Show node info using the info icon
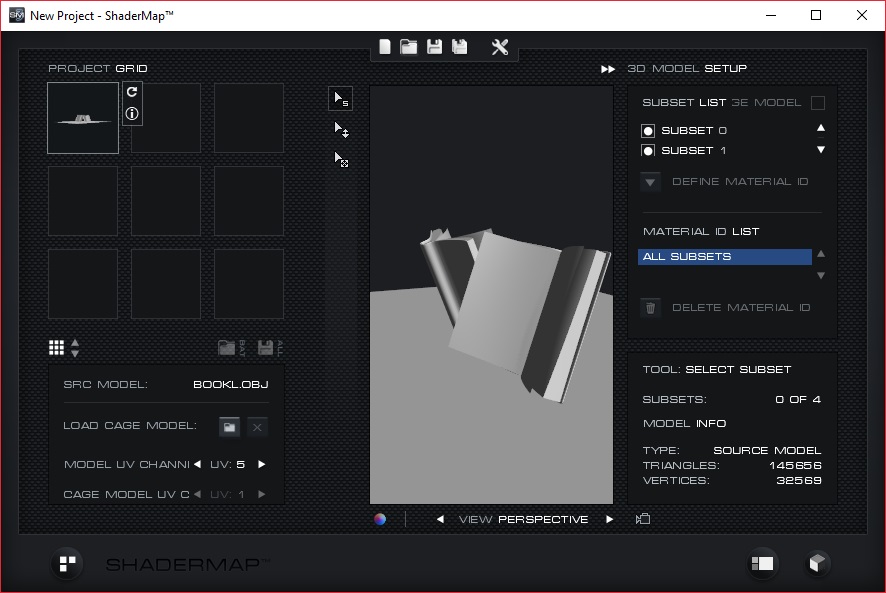Screen dimensions: 886x593 (x=132, y=114)
